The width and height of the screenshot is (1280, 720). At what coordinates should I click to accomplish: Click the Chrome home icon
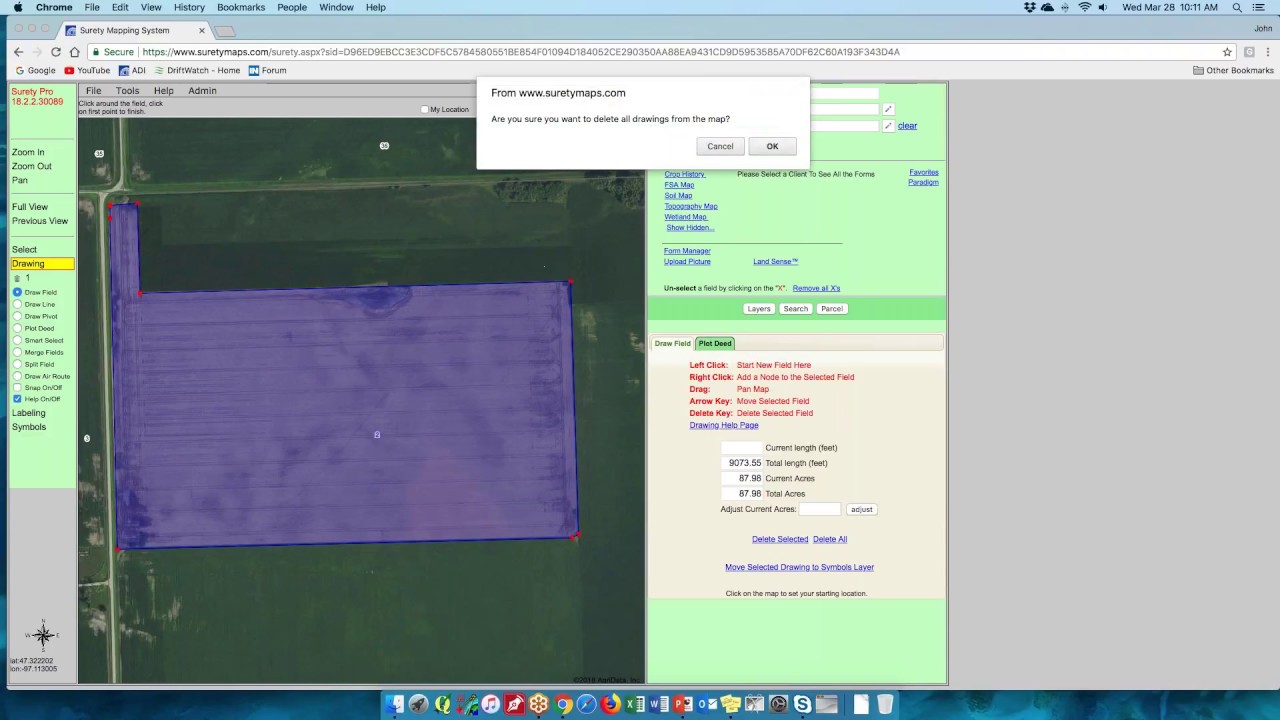74,52
